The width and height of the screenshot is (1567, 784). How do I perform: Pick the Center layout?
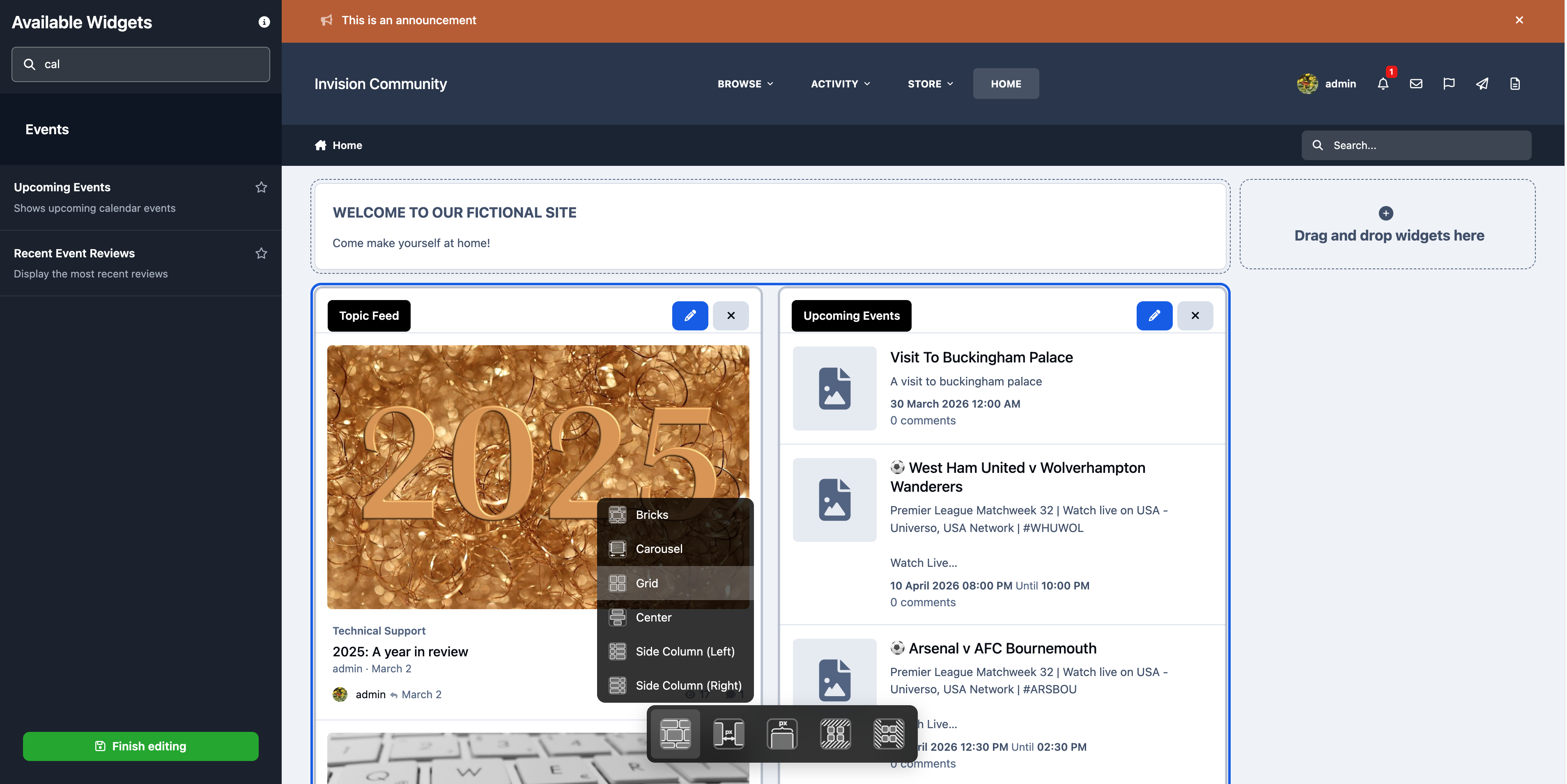click(x=675, y=617)
